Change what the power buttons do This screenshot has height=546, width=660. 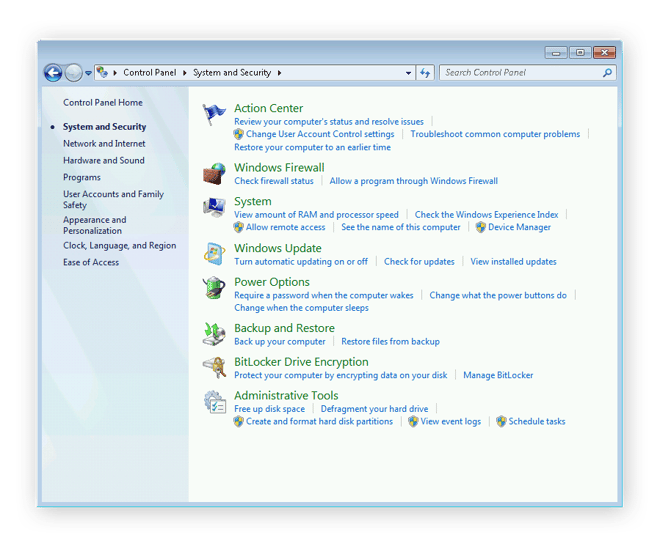(498, 296)
